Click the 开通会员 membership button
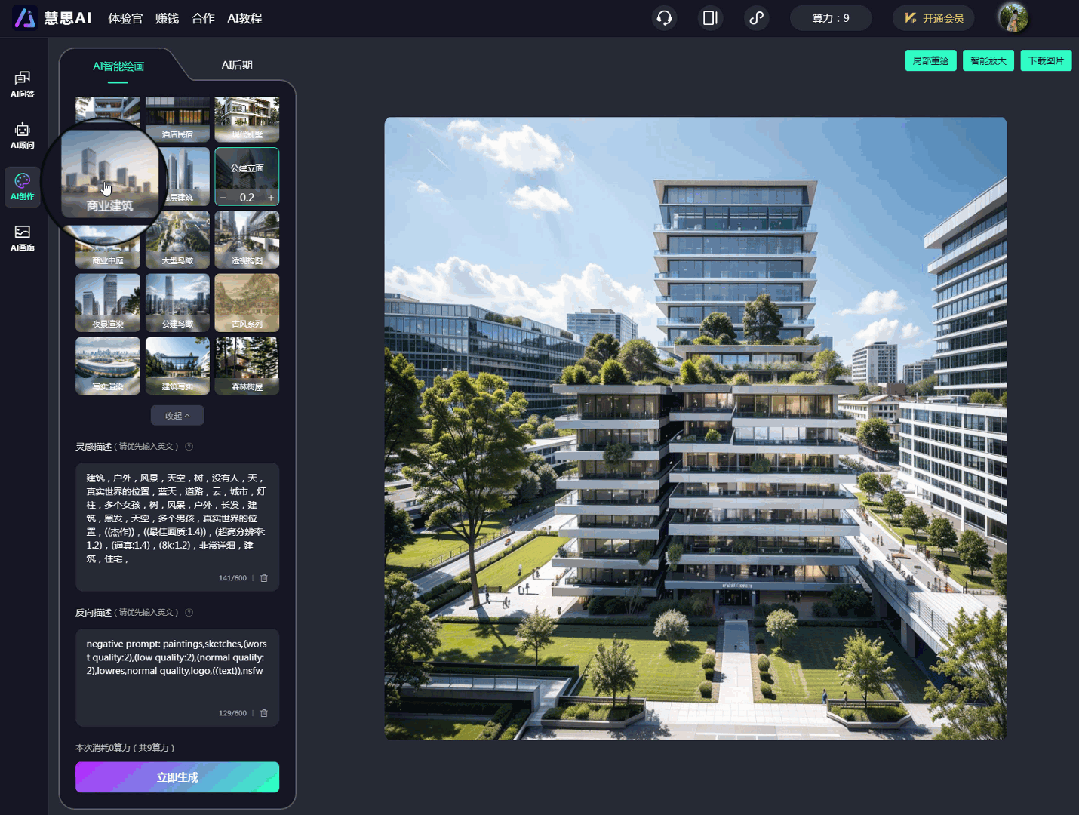This screenshot has height=815, width=1079. click(933, 18)
